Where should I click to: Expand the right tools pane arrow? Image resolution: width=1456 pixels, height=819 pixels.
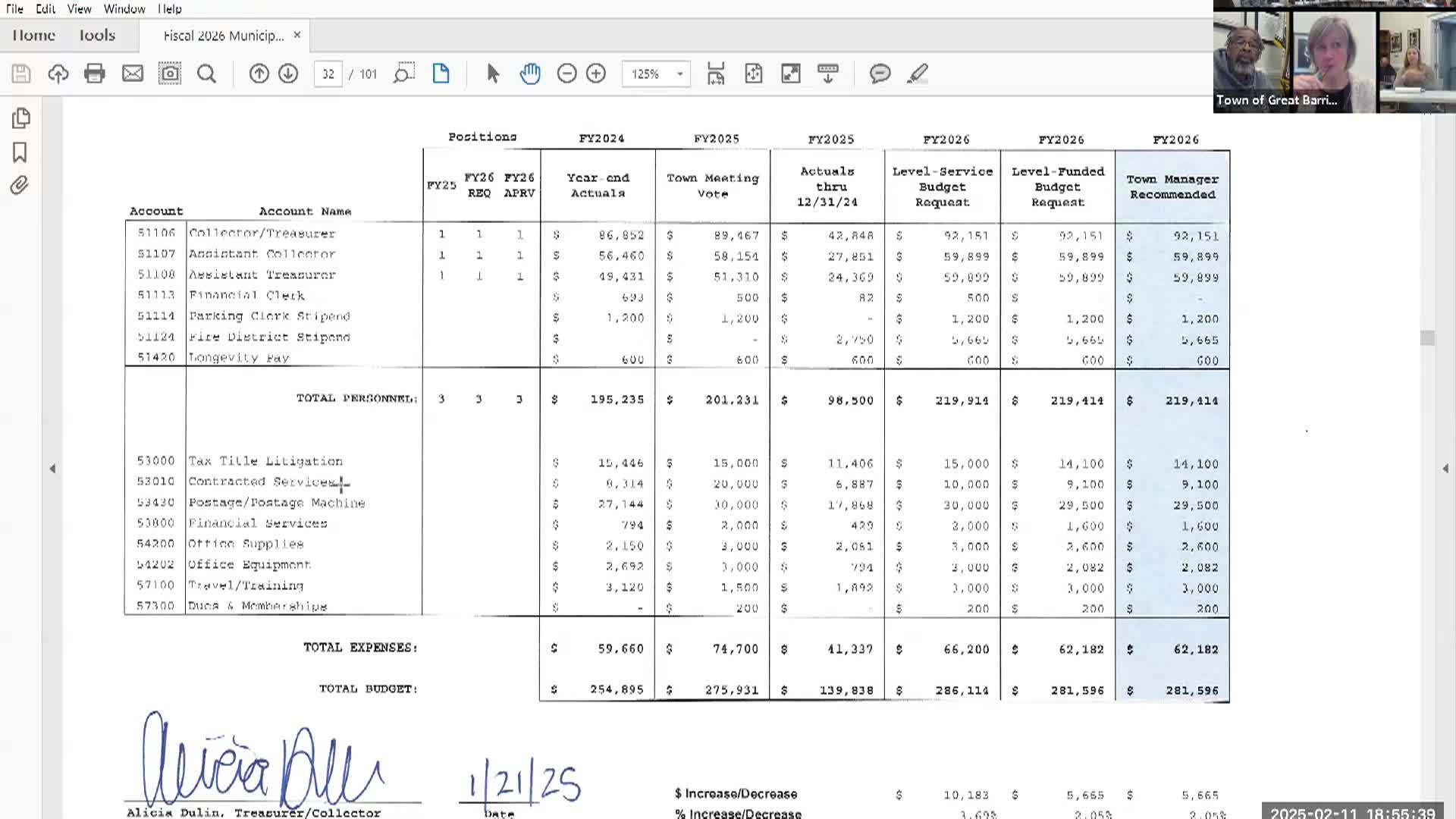[x=1445, y=469]
